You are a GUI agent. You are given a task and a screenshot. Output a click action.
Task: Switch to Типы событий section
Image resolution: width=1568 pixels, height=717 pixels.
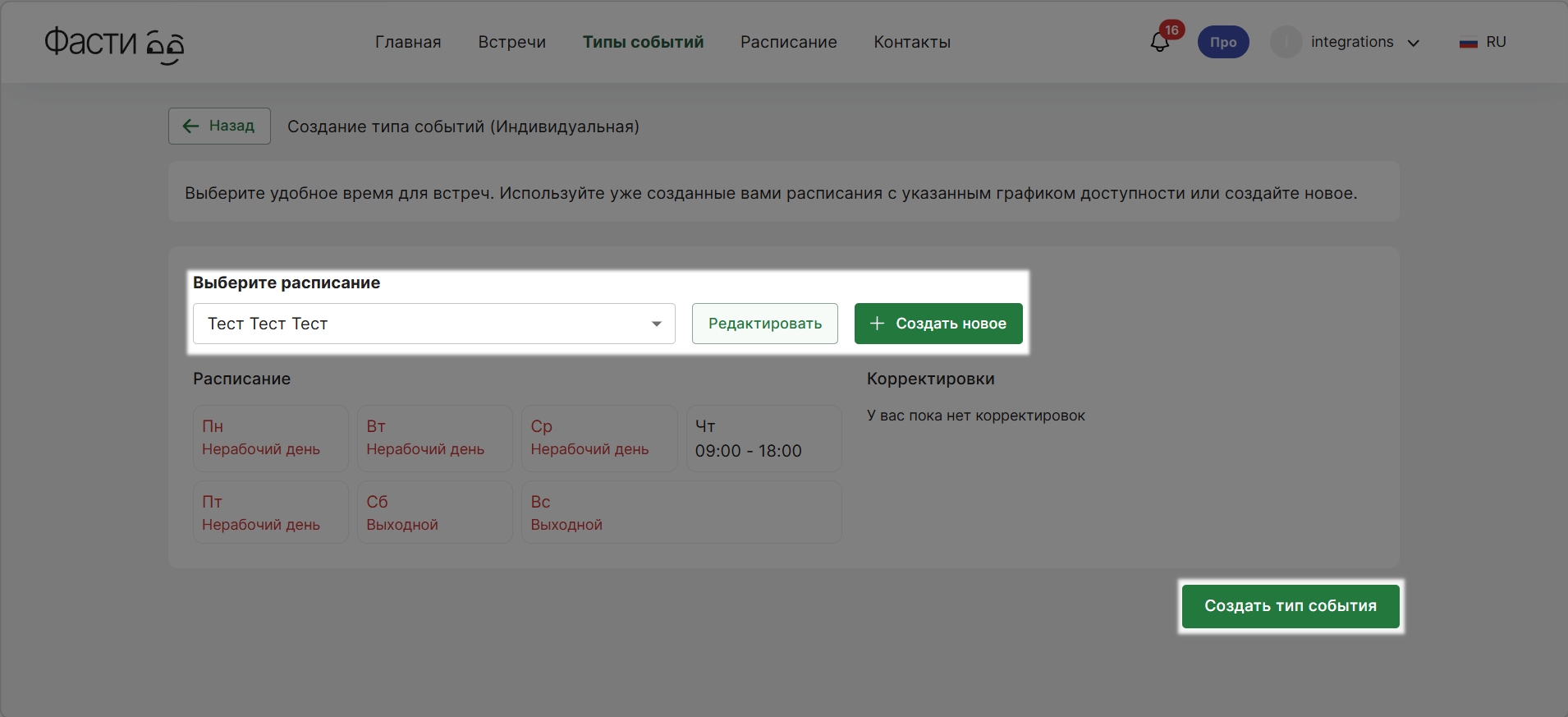643,43
